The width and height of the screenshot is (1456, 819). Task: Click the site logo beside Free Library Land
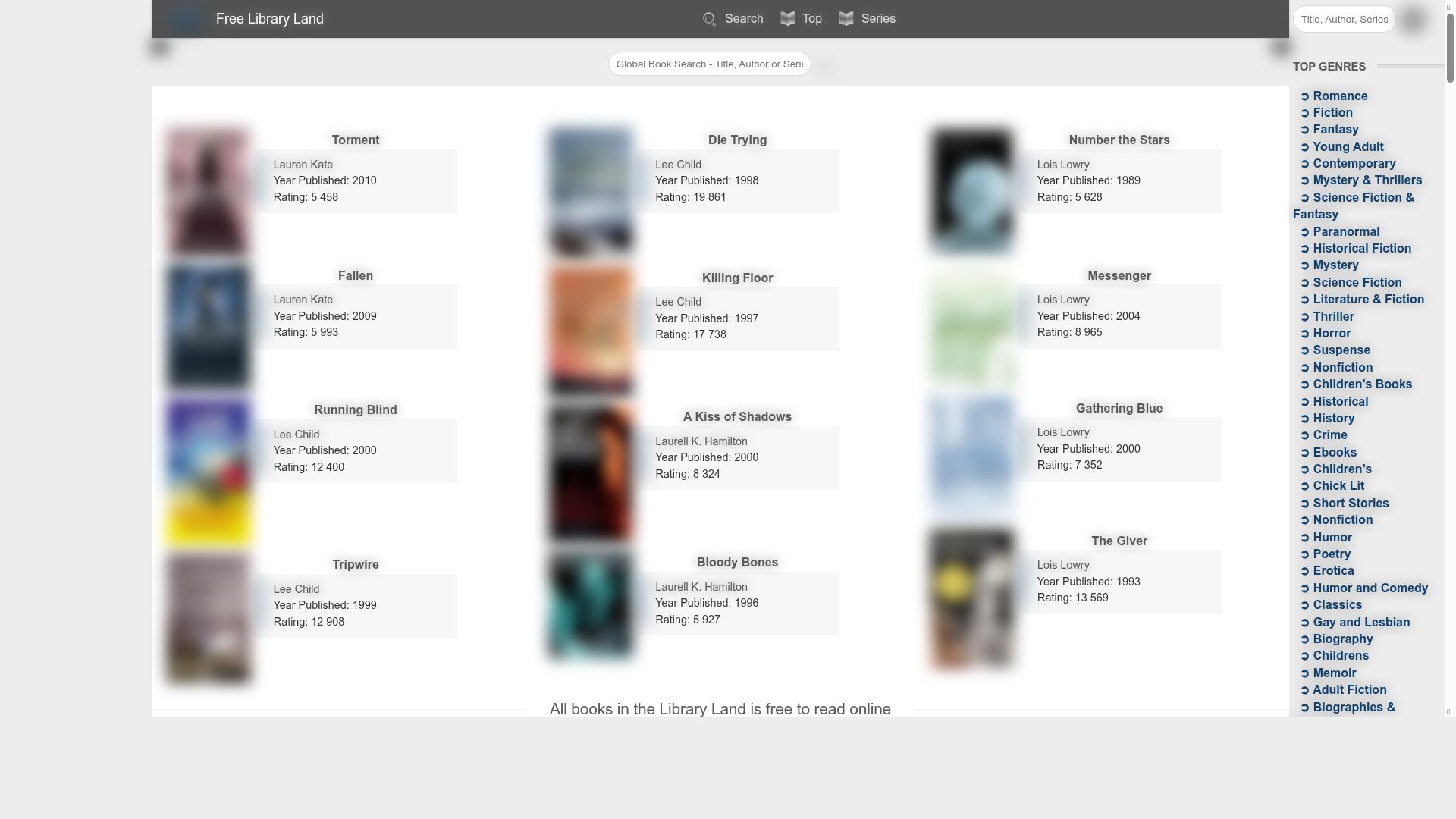click(x=186, y=19)
